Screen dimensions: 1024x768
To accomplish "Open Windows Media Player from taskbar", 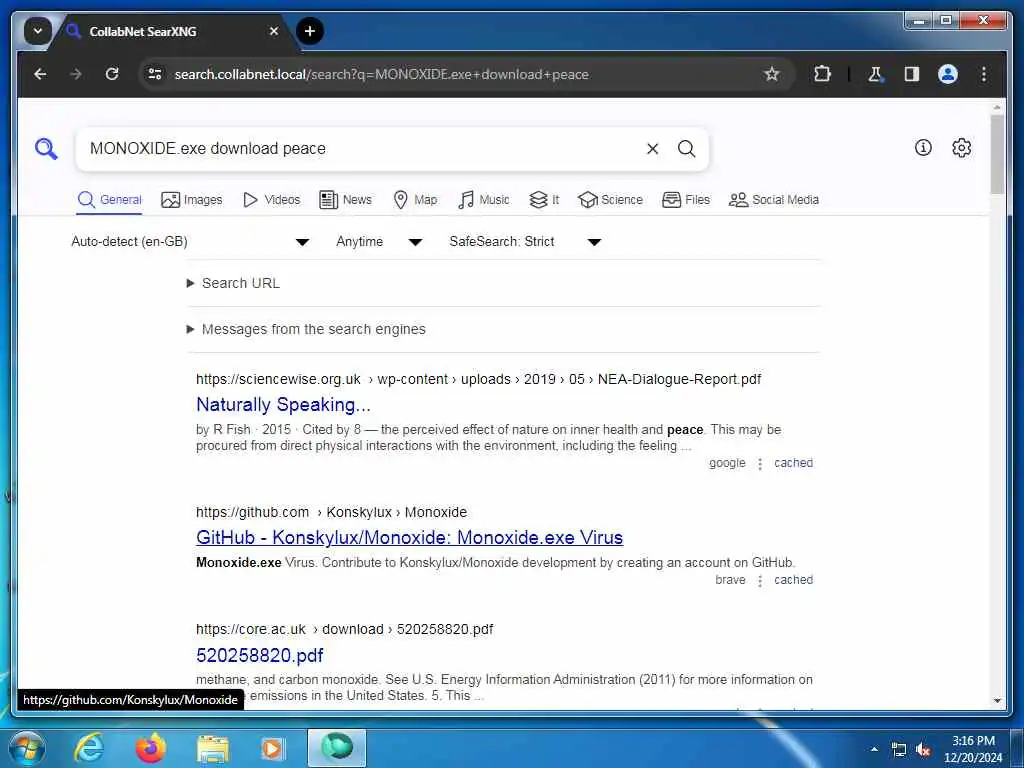I will click(x=272, y=748).
